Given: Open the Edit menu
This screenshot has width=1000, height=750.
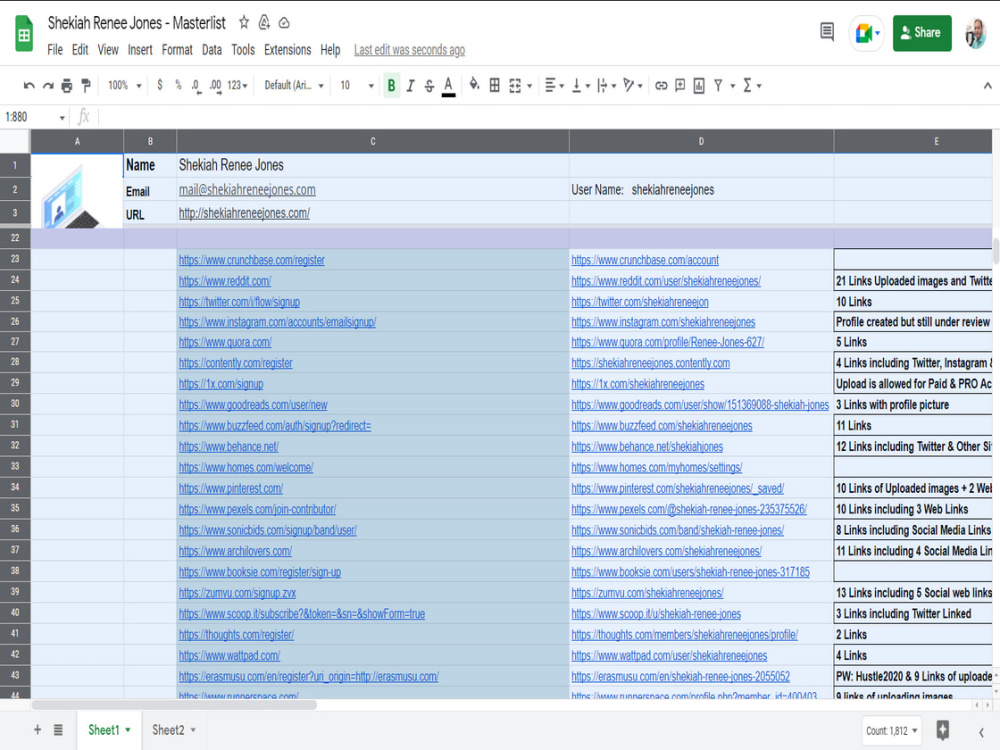Looking at the screenshot, I should pyautogui.click(x=80, y=50).
